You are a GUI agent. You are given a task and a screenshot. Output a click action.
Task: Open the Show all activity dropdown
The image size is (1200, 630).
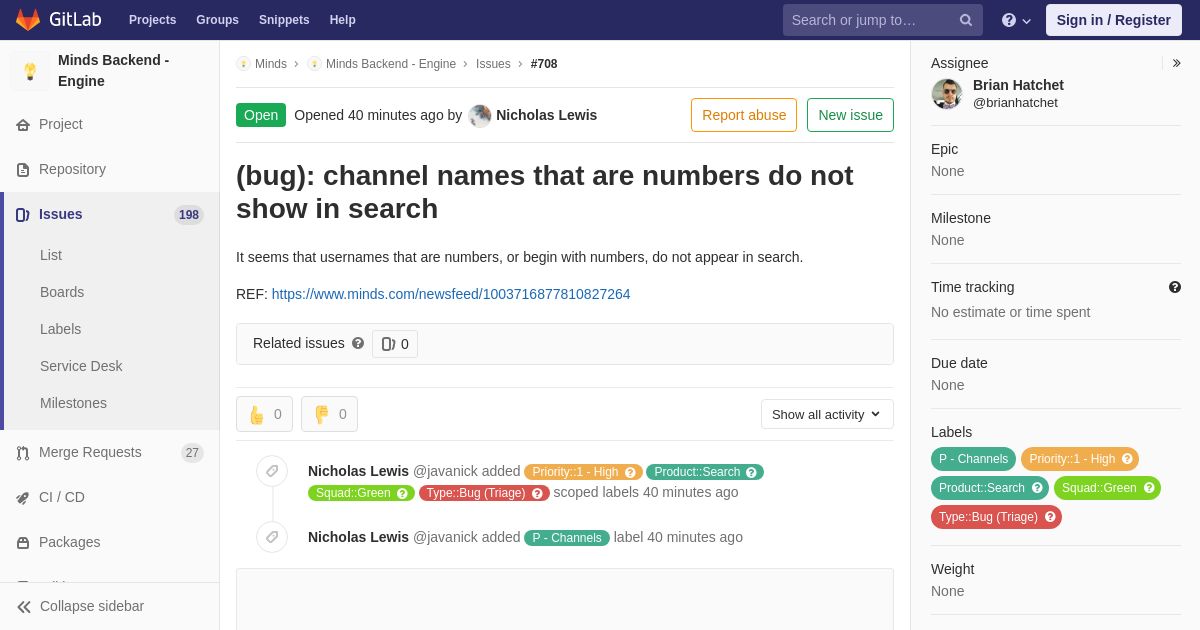click(827, 414)
